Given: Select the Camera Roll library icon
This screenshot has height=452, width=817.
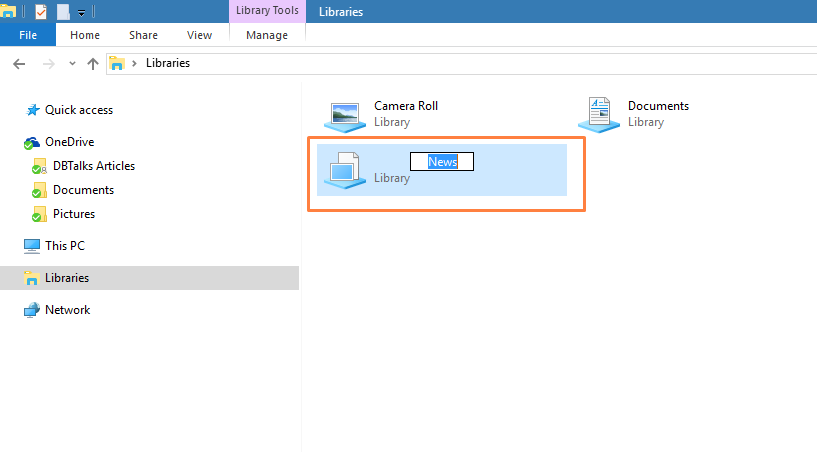Looking at the screenshot, I should click(x=345, y=116).
